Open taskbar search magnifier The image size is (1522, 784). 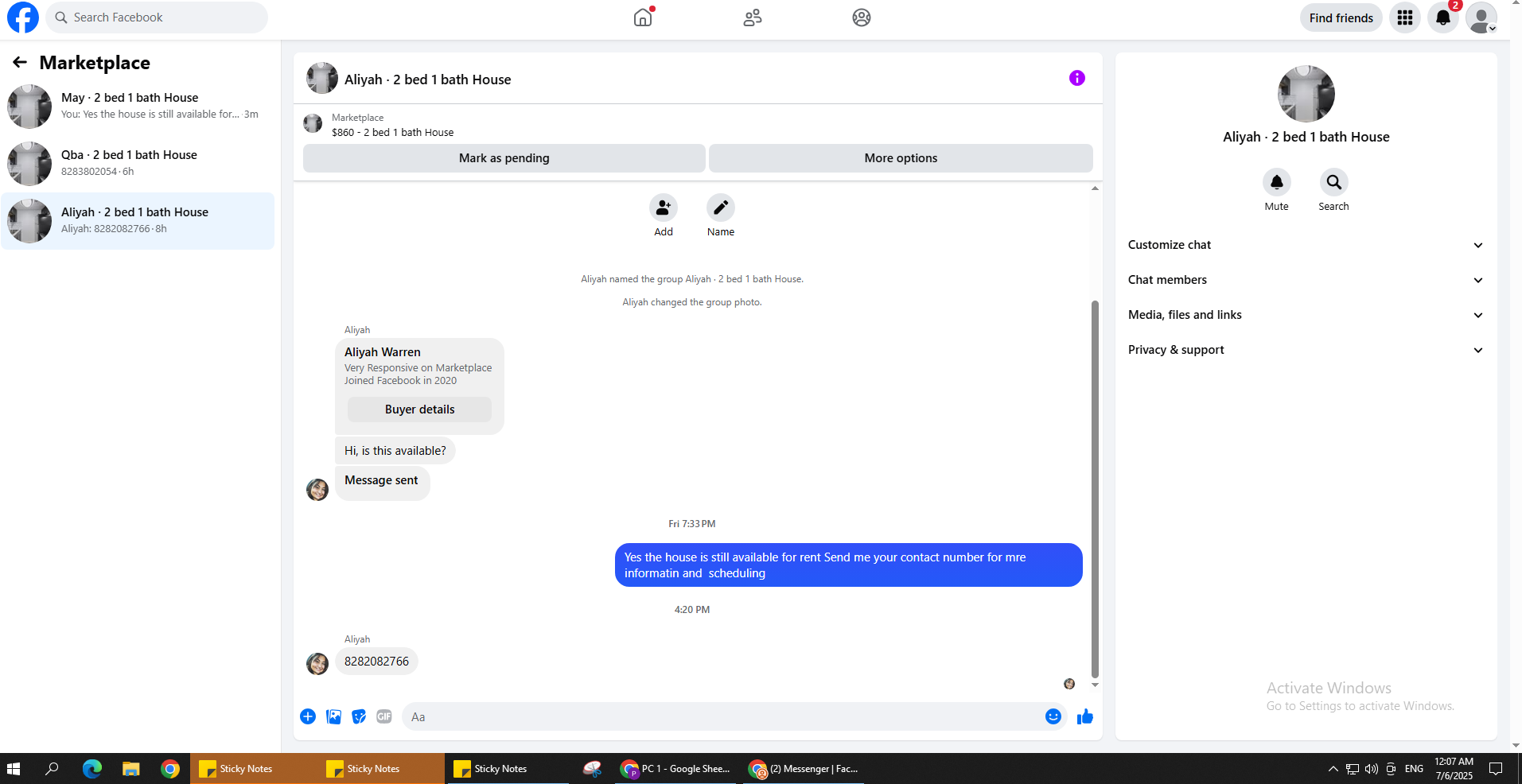[x=53, y=769]
